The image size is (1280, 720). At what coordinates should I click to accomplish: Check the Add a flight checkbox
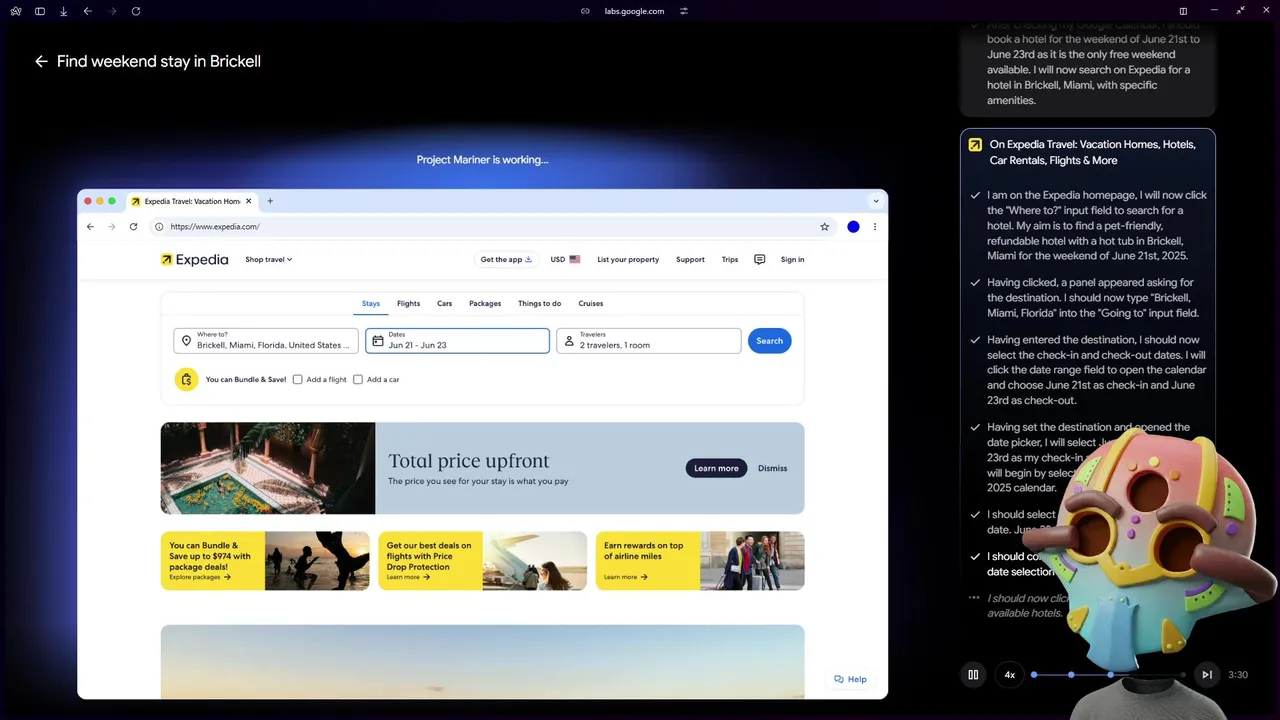click(297, 380)
